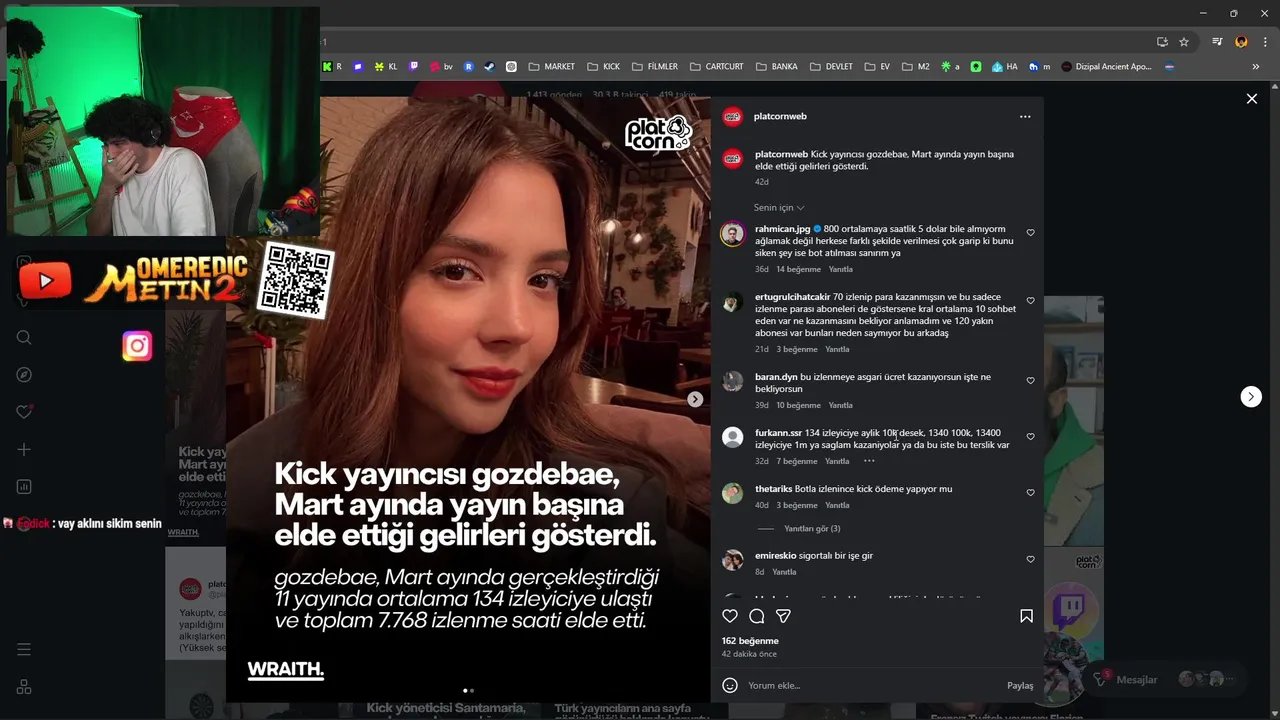Reply to rahmican.jpg's comment via 'Yanıtla'
The height and width of the screenshot is (720, 1280).
point(840,269)
